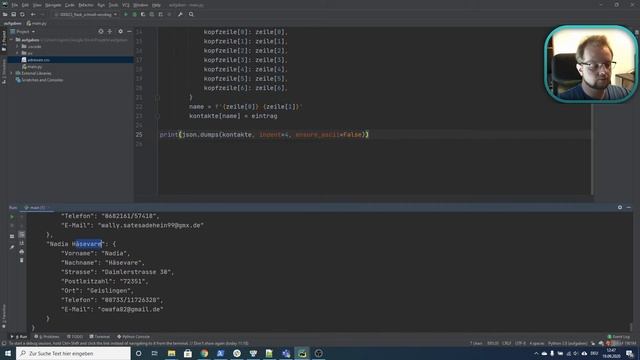Toggle the Favorites side tool window tab
Image resolution: width=640 pixels, height=360 pixels.
coord(4,316)
